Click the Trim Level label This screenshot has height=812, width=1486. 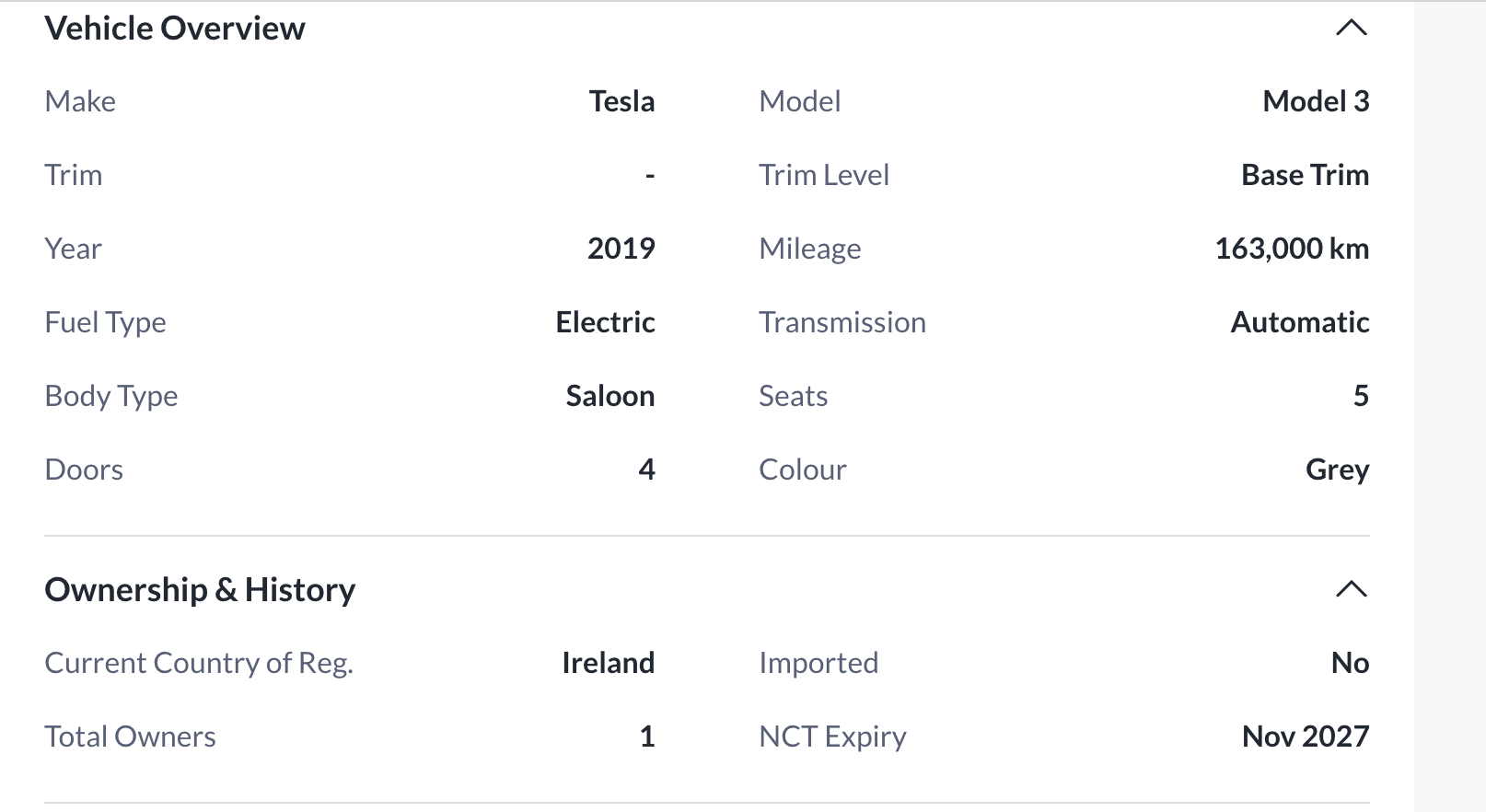click(x=824, y=175)
